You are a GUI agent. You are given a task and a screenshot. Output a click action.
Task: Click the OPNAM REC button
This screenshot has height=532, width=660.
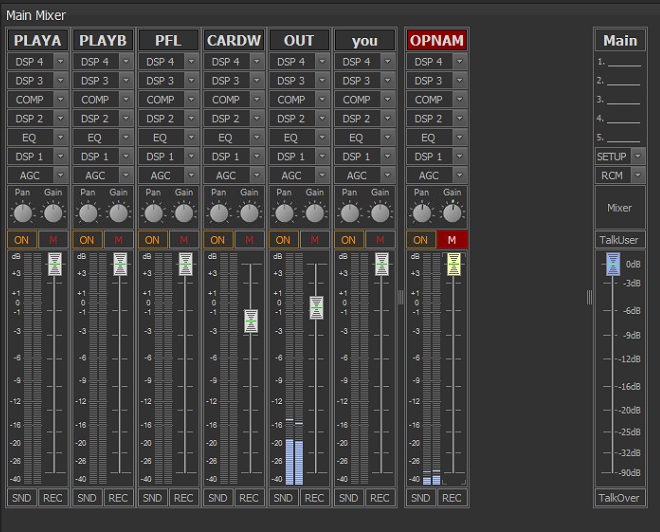452,498
